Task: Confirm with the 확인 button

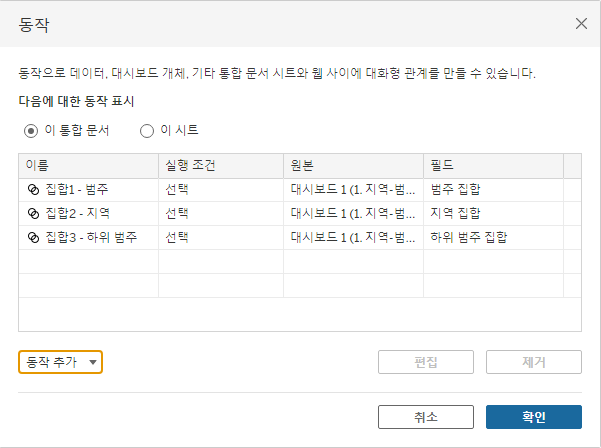Action: coord(534,417)
